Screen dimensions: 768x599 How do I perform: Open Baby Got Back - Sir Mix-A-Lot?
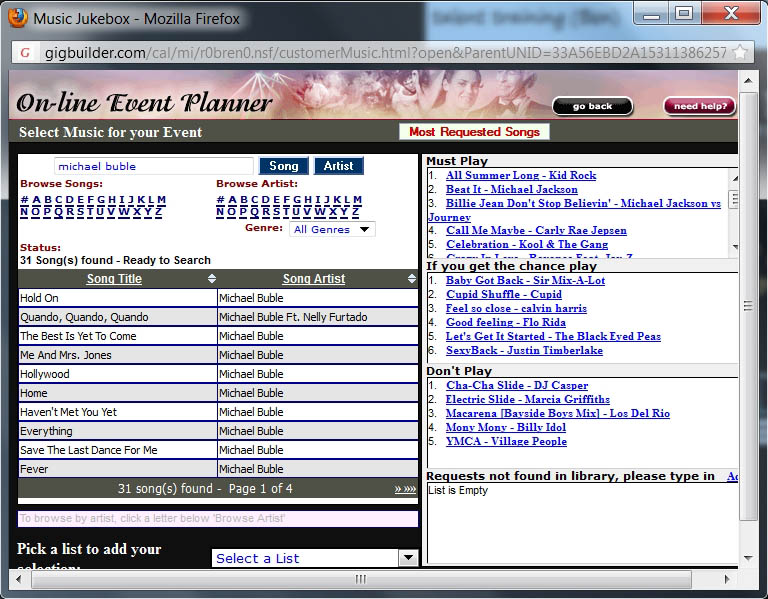click(525, 280)
